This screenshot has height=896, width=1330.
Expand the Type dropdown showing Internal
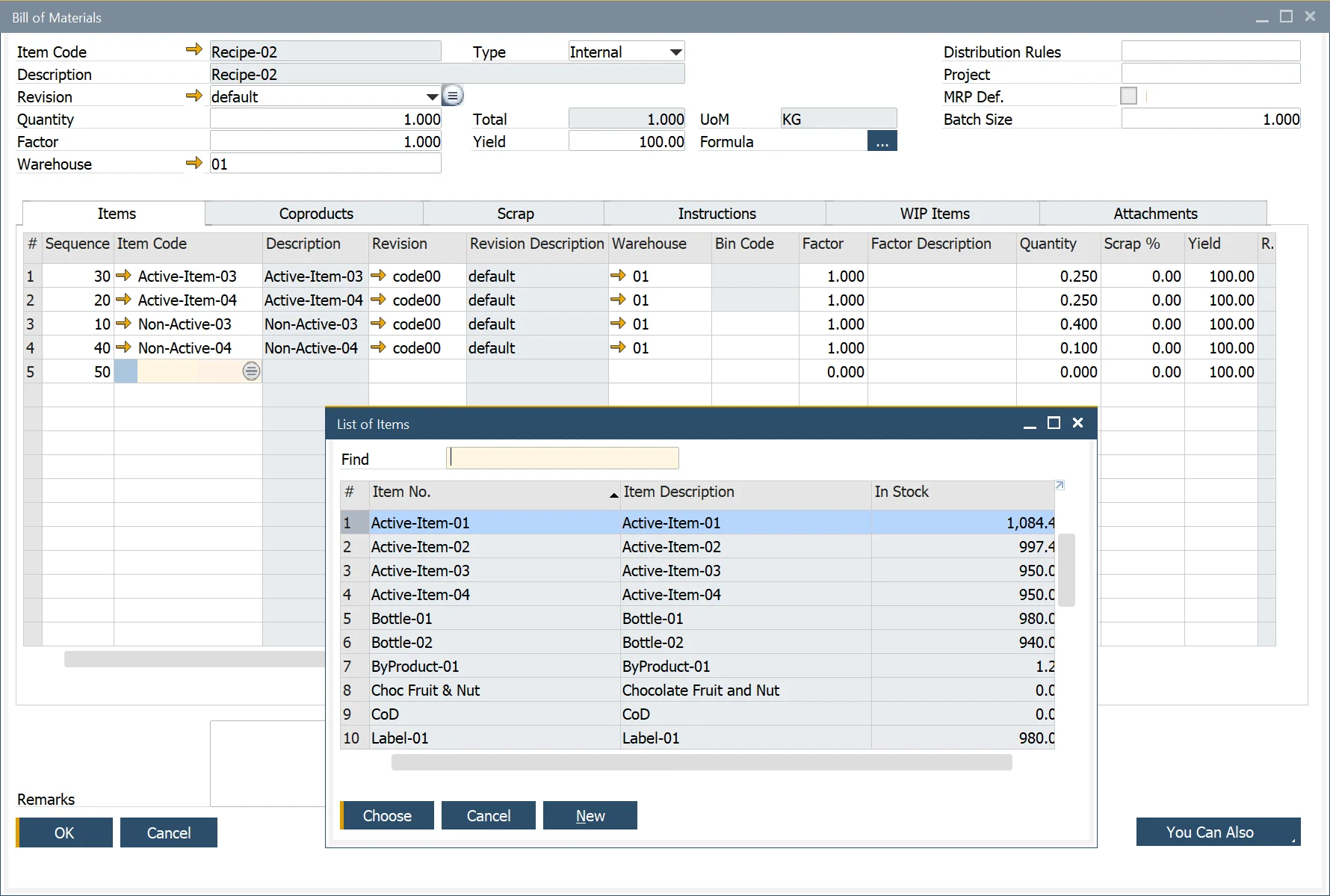coord(675,52)
